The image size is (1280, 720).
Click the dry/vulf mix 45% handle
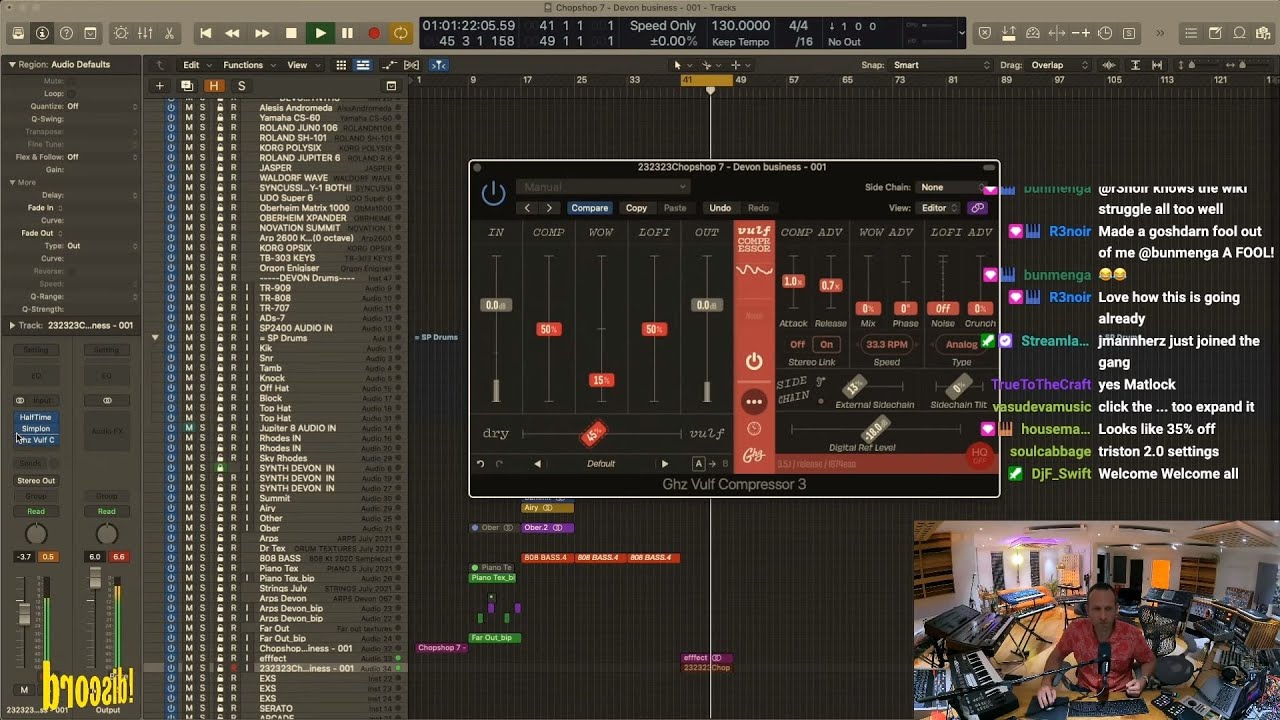(594, 434)
